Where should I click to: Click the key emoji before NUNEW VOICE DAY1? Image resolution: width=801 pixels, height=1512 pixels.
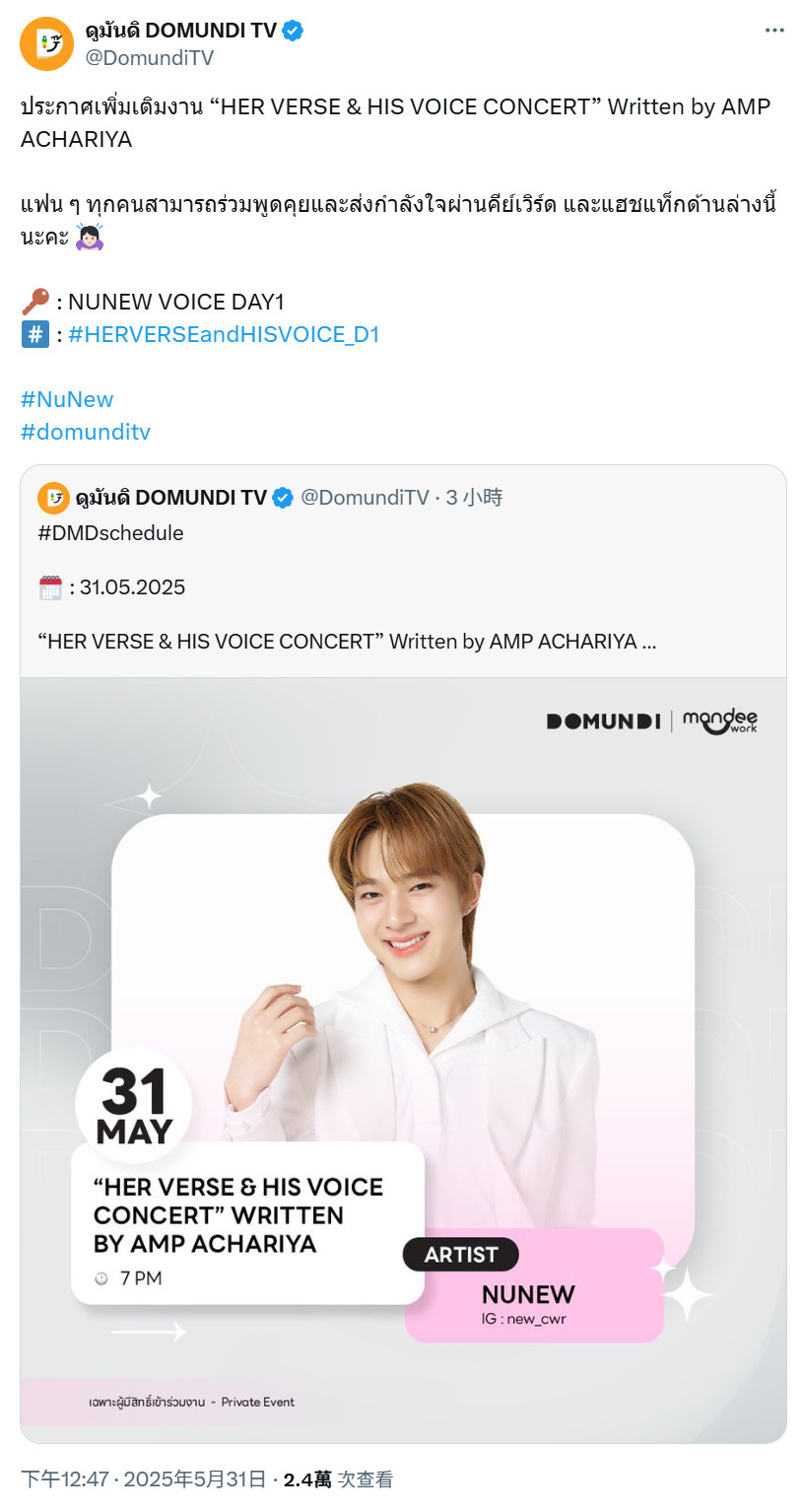tap(34, 302)
